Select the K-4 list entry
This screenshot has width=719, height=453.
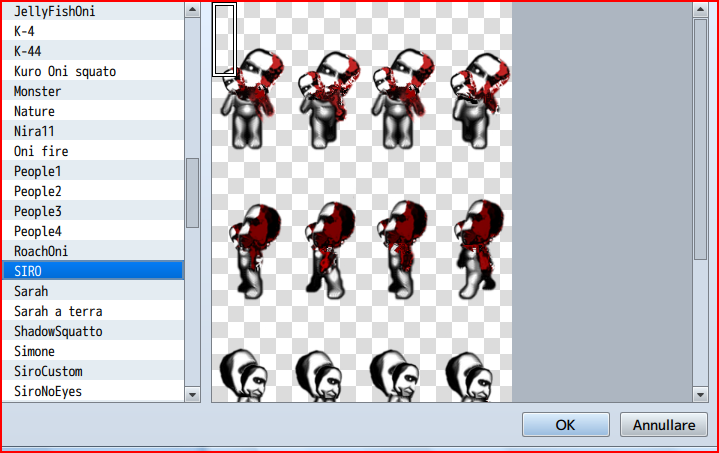93,30
